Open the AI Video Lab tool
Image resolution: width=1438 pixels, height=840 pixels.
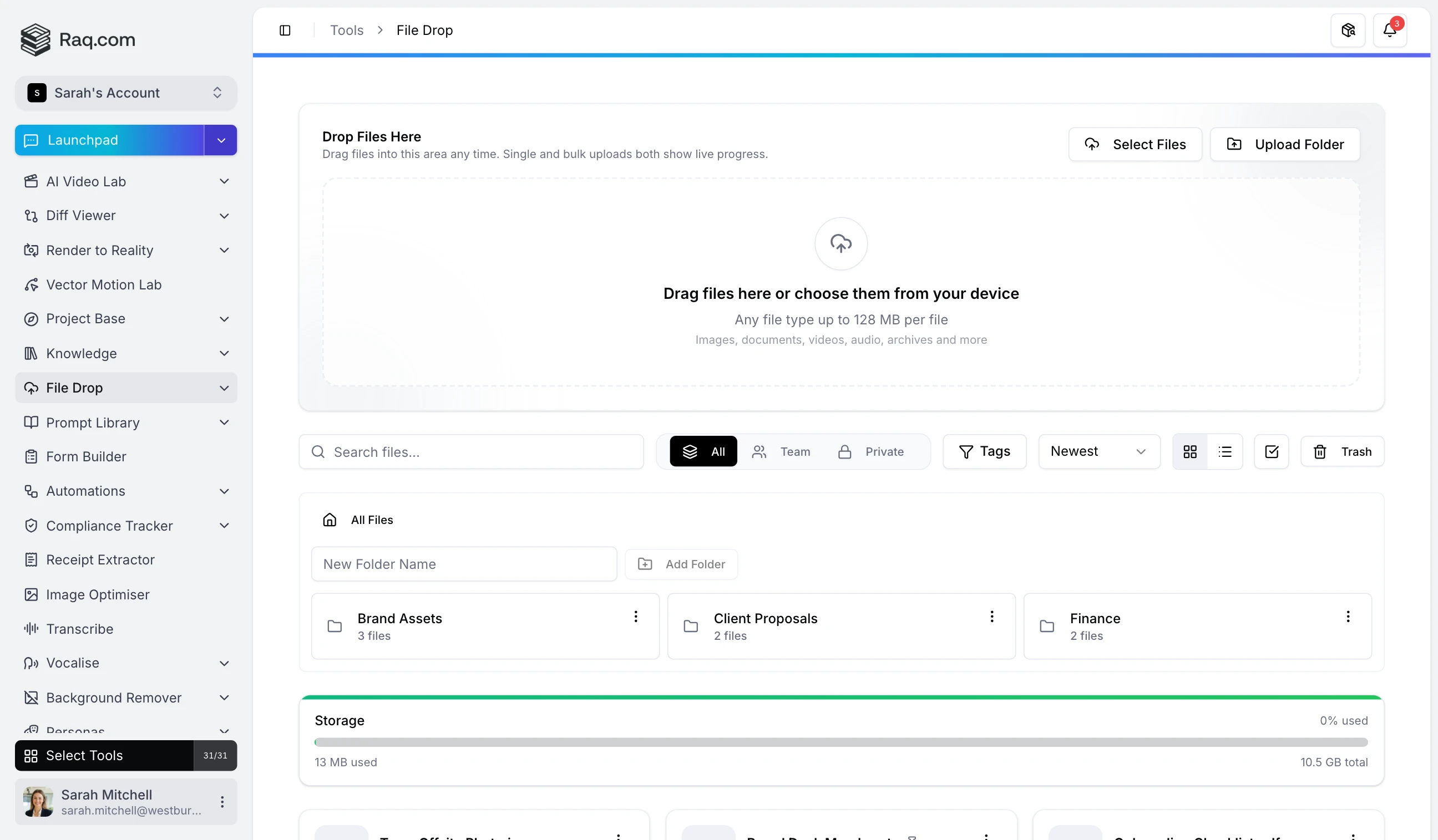pos(85,181)
